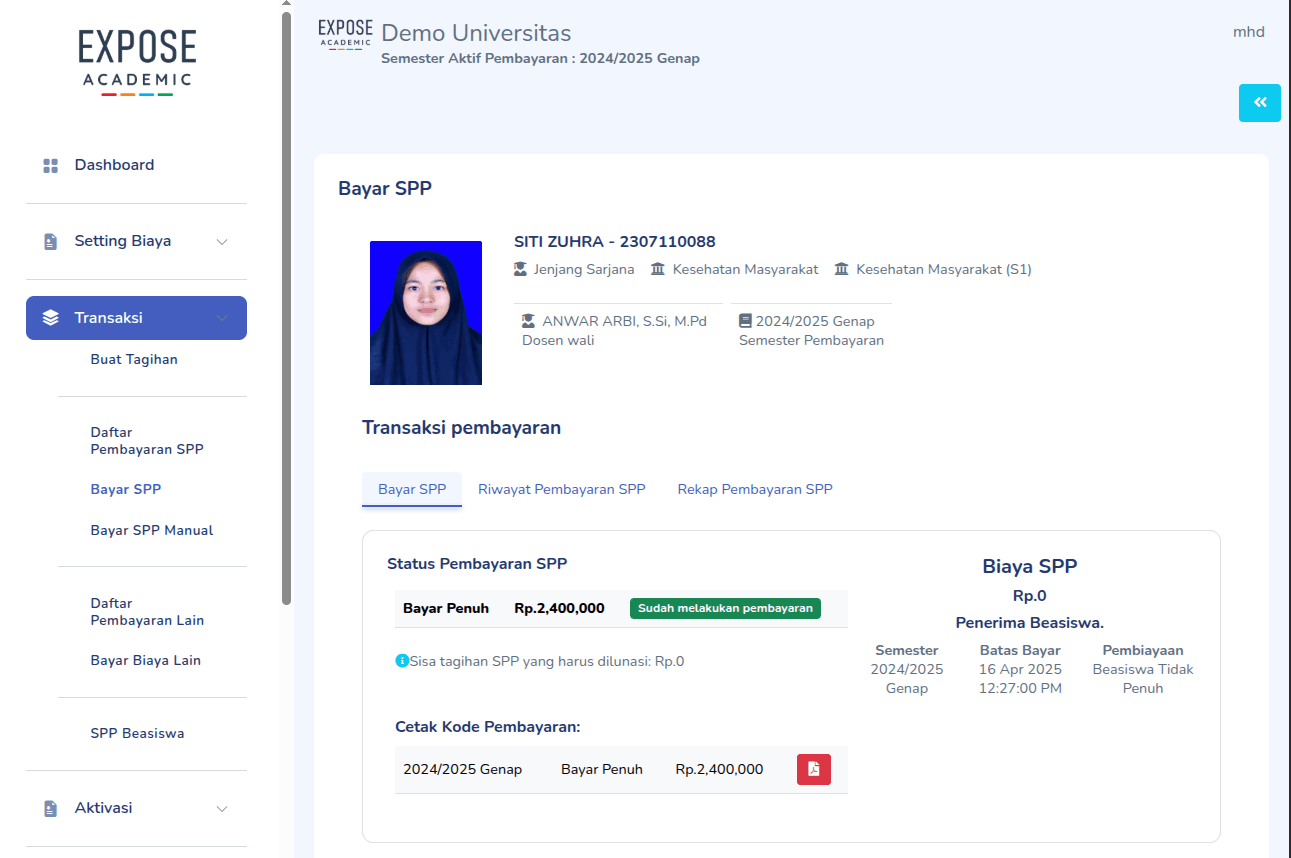Open SPP Beasiswa in sidebar
This screenshot has width=1291, height=858.
tap(137, 733)
